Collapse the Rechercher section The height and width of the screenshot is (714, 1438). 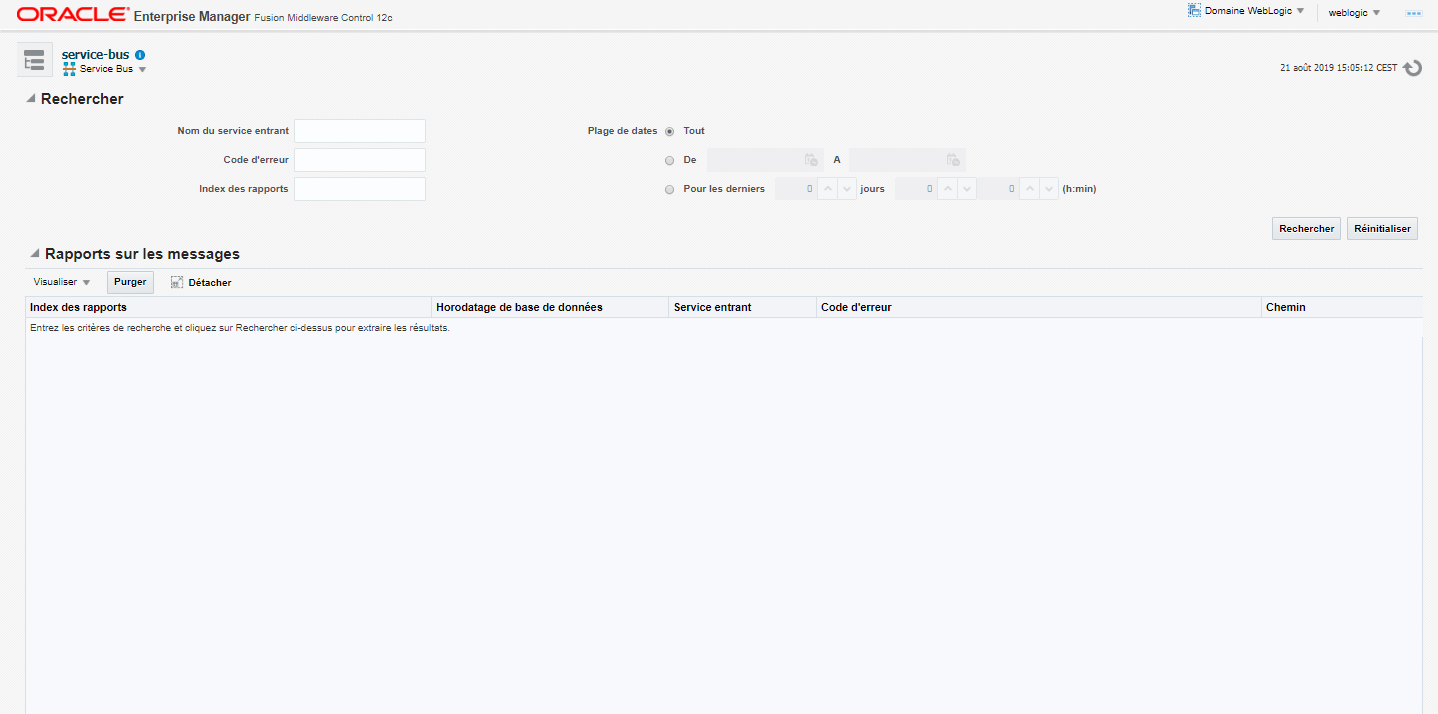coord(31,99)
